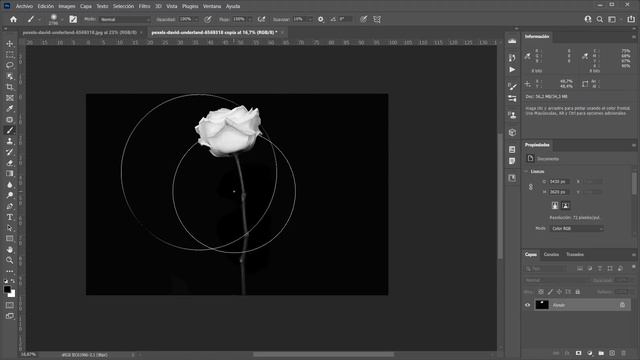Select the Dodge tool
The width and height of the screenshot is (640, 360).
tap(10, 195)
